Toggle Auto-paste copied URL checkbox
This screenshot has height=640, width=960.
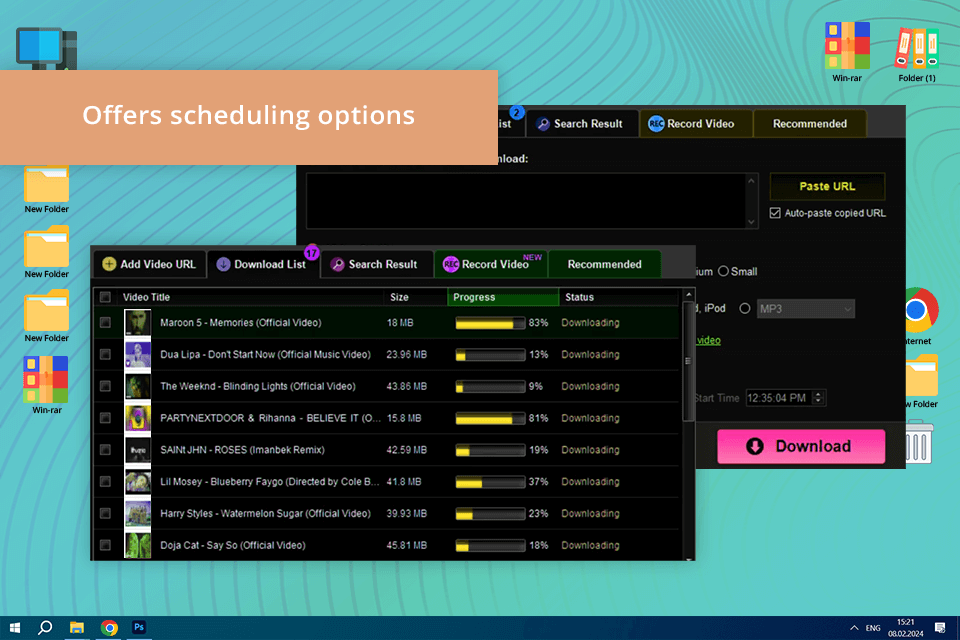pos(775,213)
